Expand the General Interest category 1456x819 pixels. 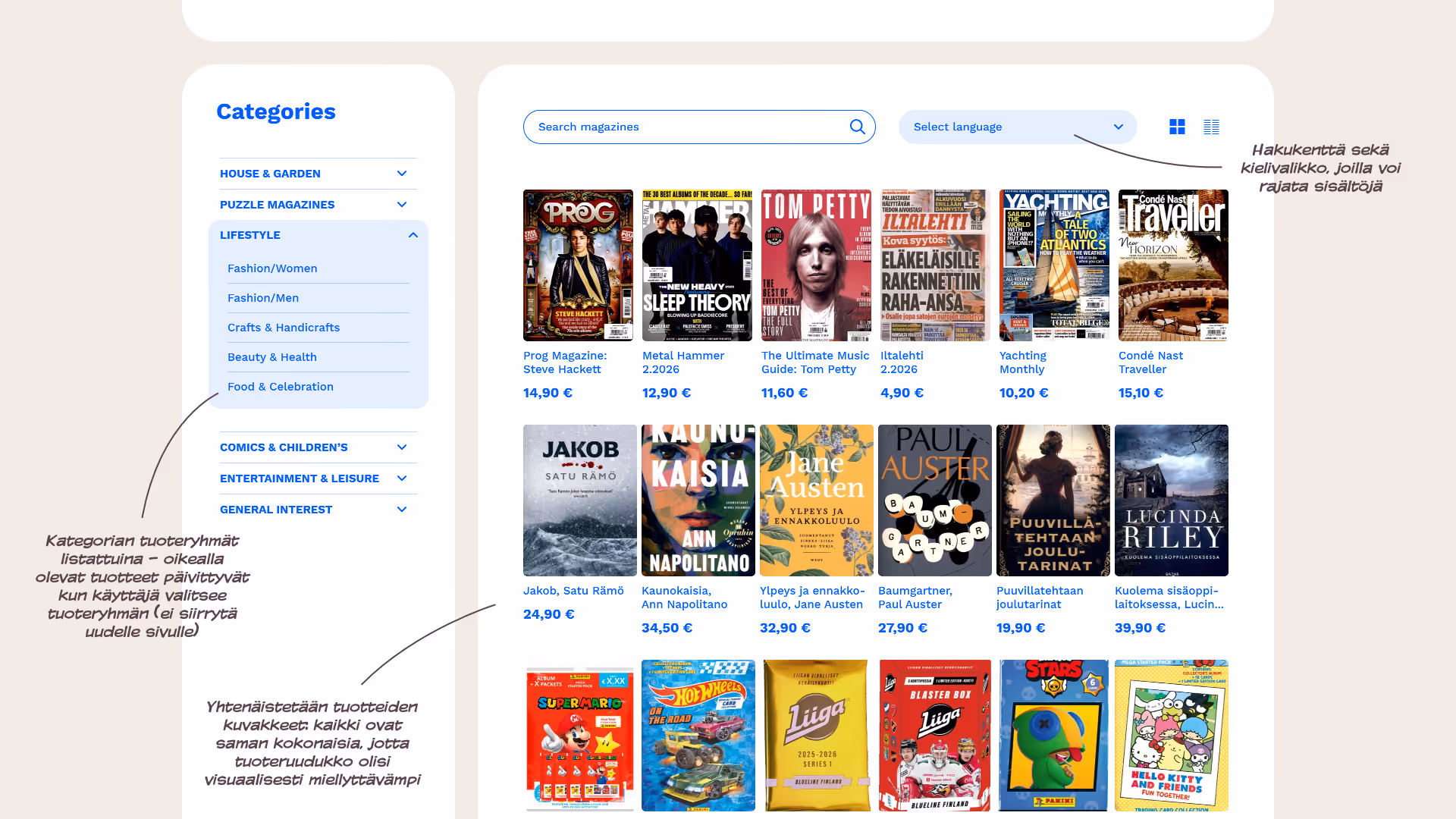pos(318,510)
